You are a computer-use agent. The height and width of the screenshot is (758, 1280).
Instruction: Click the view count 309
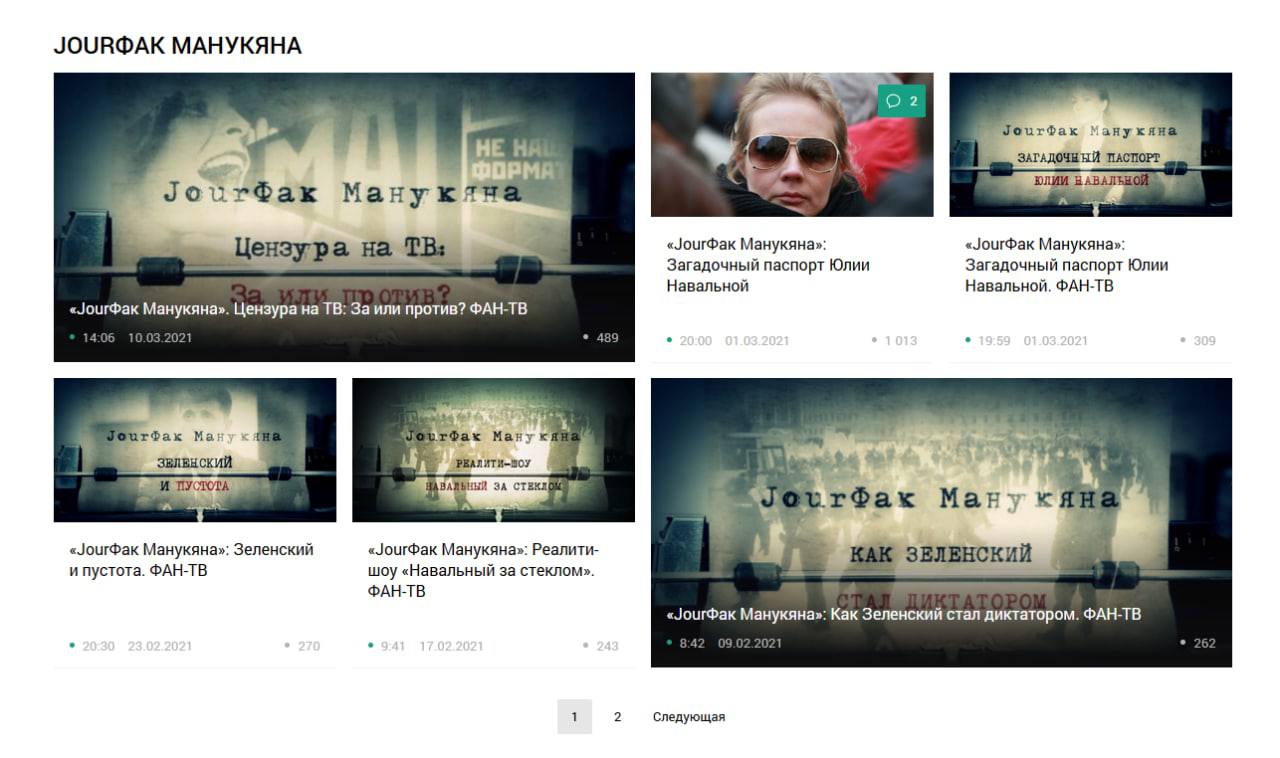click(1198, 341)
